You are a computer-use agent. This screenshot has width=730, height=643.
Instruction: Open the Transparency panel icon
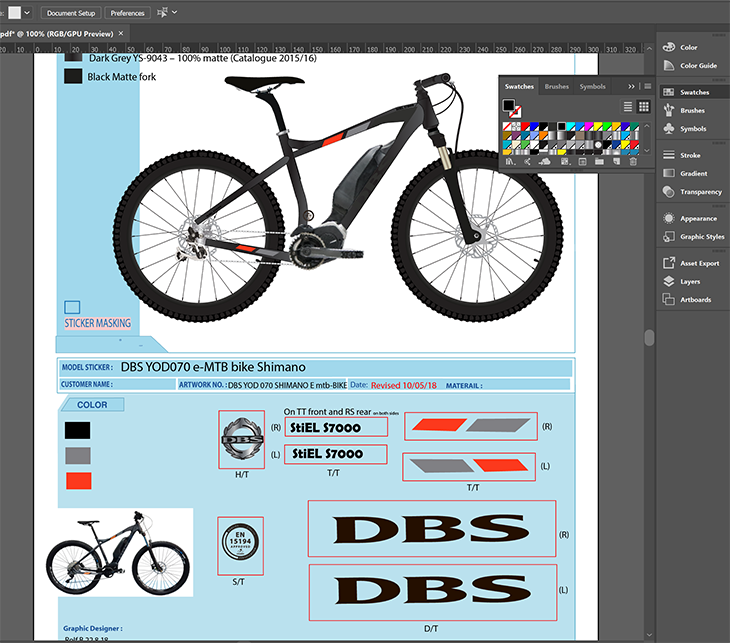coord(669,191)
